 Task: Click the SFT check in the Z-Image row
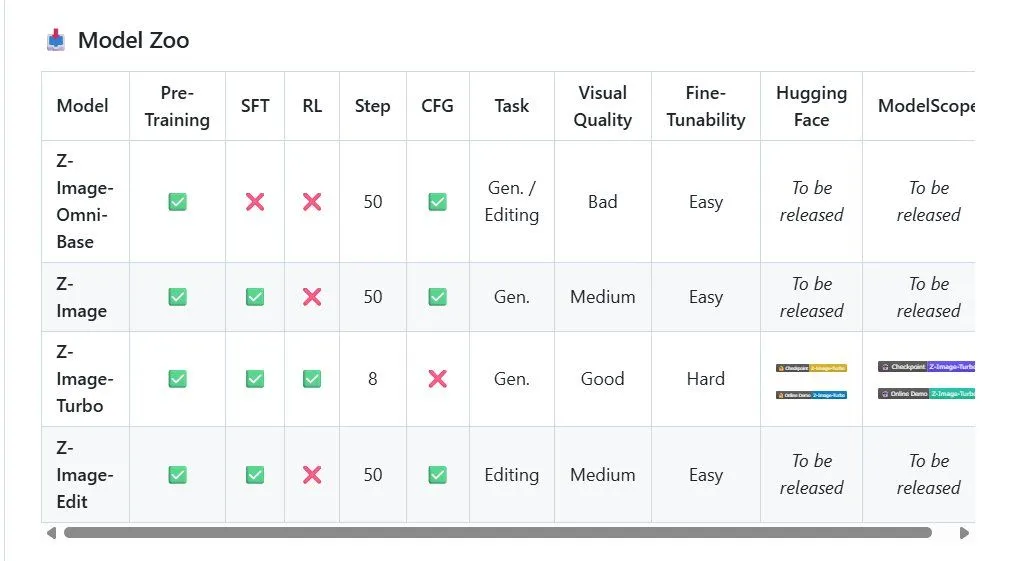pyautogui.click(x=255, y=297)
